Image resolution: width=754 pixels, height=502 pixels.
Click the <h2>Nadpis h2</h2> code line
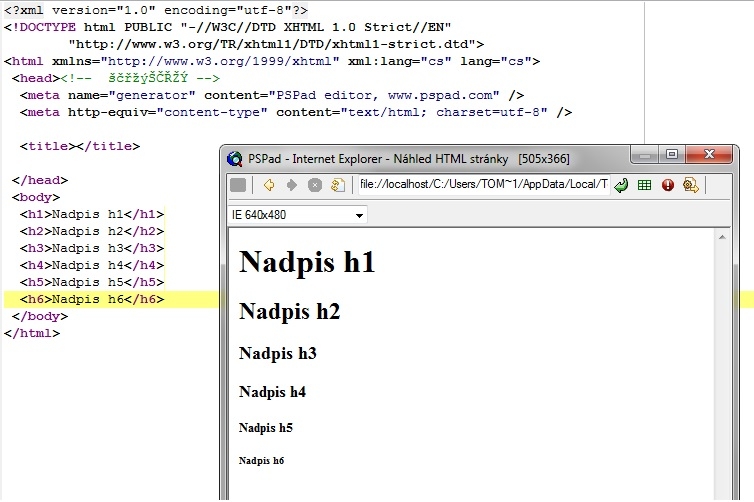pyautogui.click(x=92, y=231)
